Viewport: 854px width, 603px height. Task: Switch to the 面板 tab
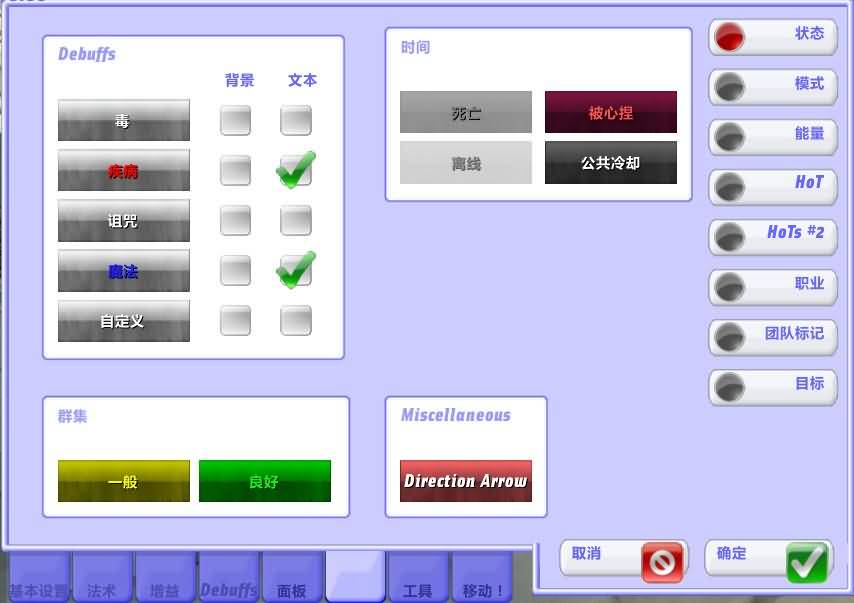tap(292, 578)
